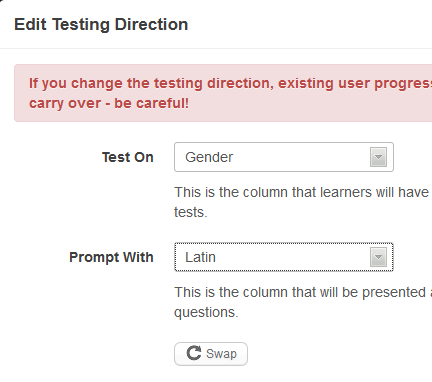Click the Edit Testing Direction heading
The image size is (432, 382).
pyautogui.click(x=101, y=25)
